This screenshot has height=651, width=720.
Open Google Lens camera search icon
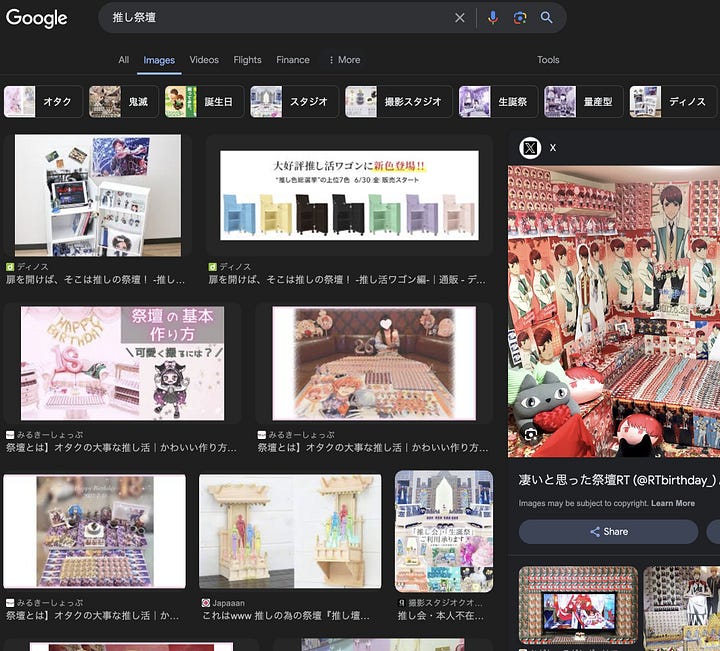(520, 18)
